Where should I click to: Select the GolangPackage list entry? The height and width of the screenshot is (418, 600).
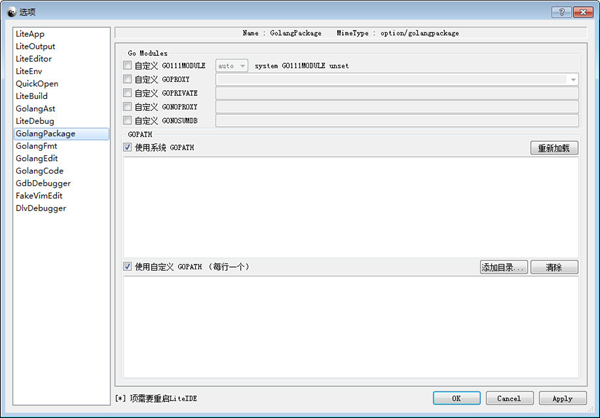tap(61, 134)
